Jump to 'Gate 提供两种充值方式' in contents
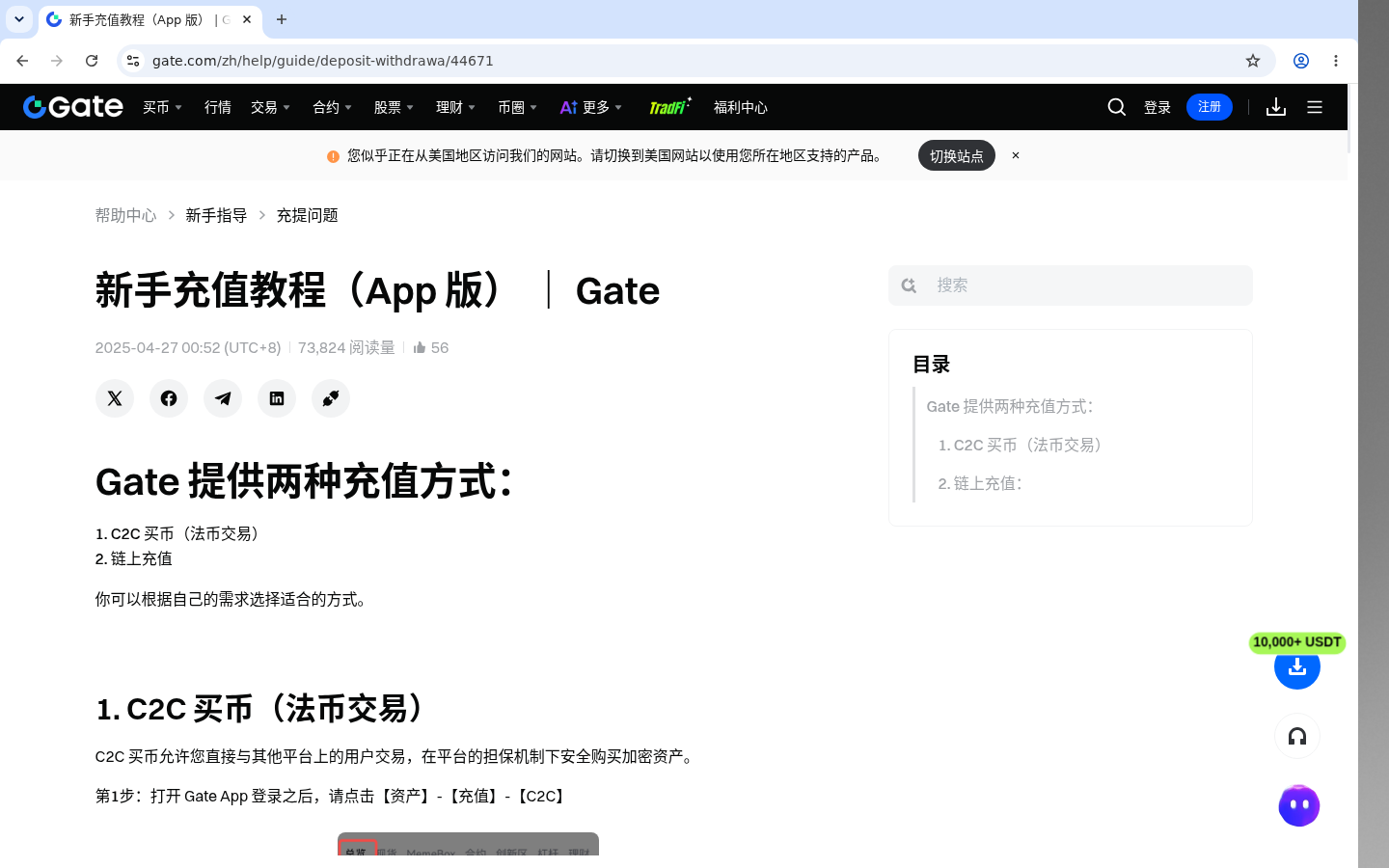The image size is (1389, 868). click(x=1011, y=406)
